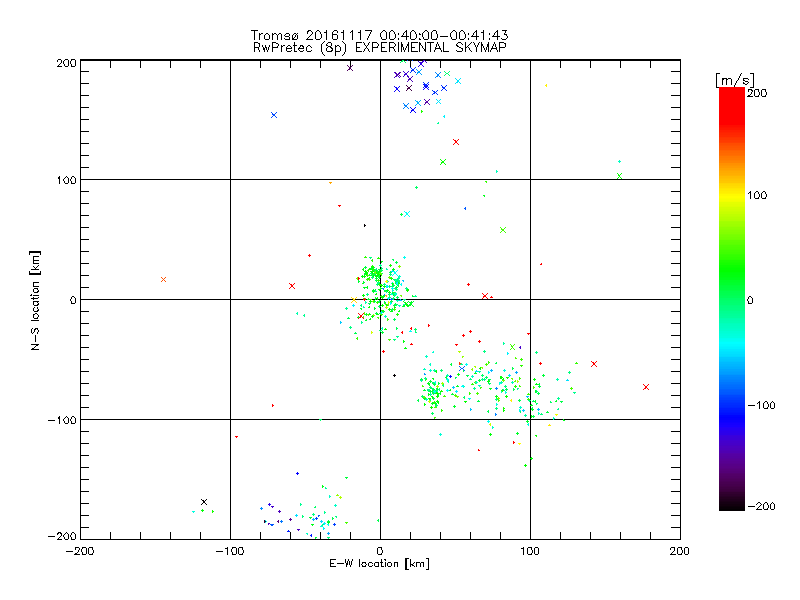Click the N-S axis '100' tick label

(66, 180)
